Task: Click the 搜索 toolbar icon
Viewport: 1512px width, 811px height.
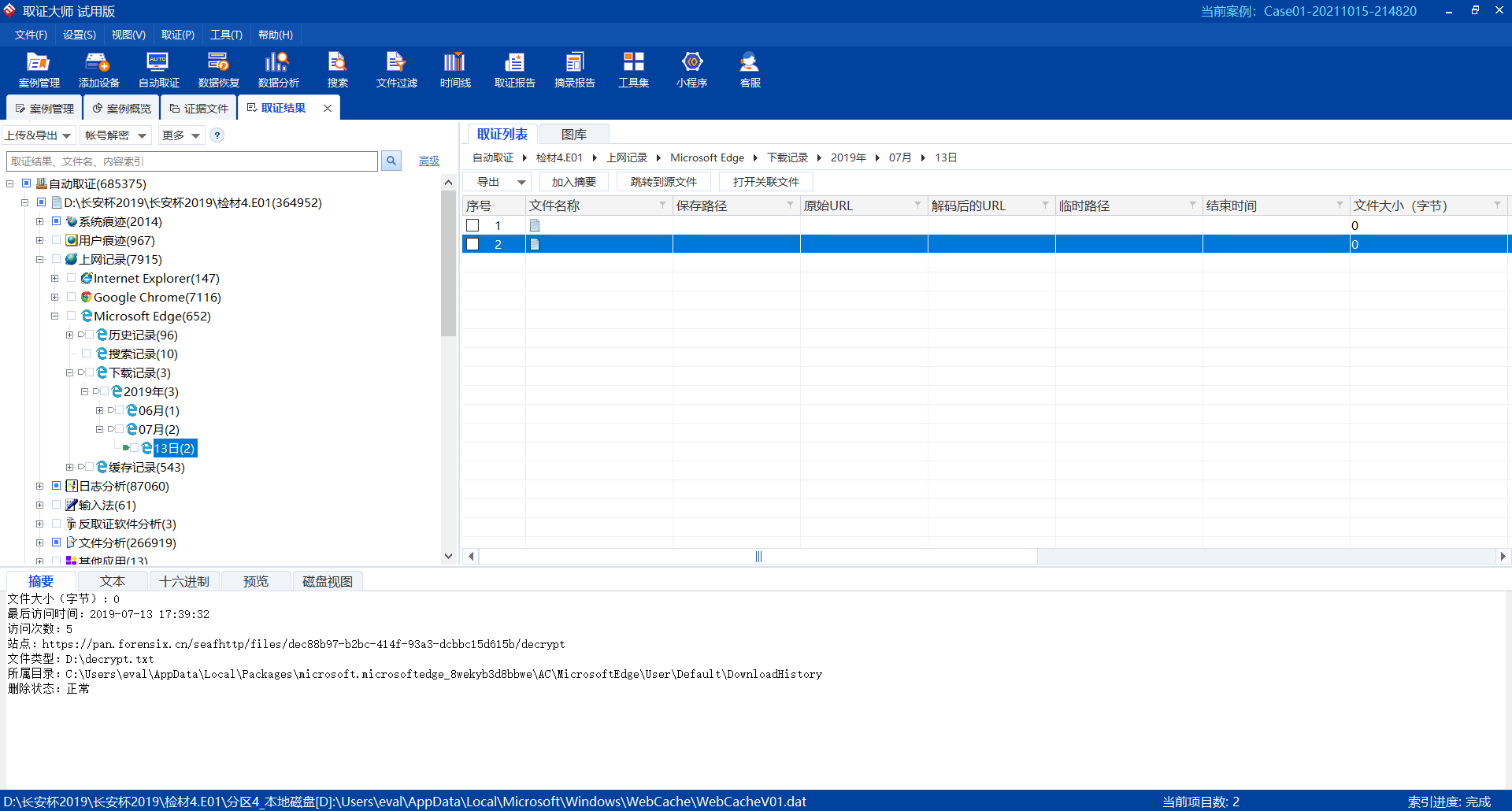Action: coord(338,70)
